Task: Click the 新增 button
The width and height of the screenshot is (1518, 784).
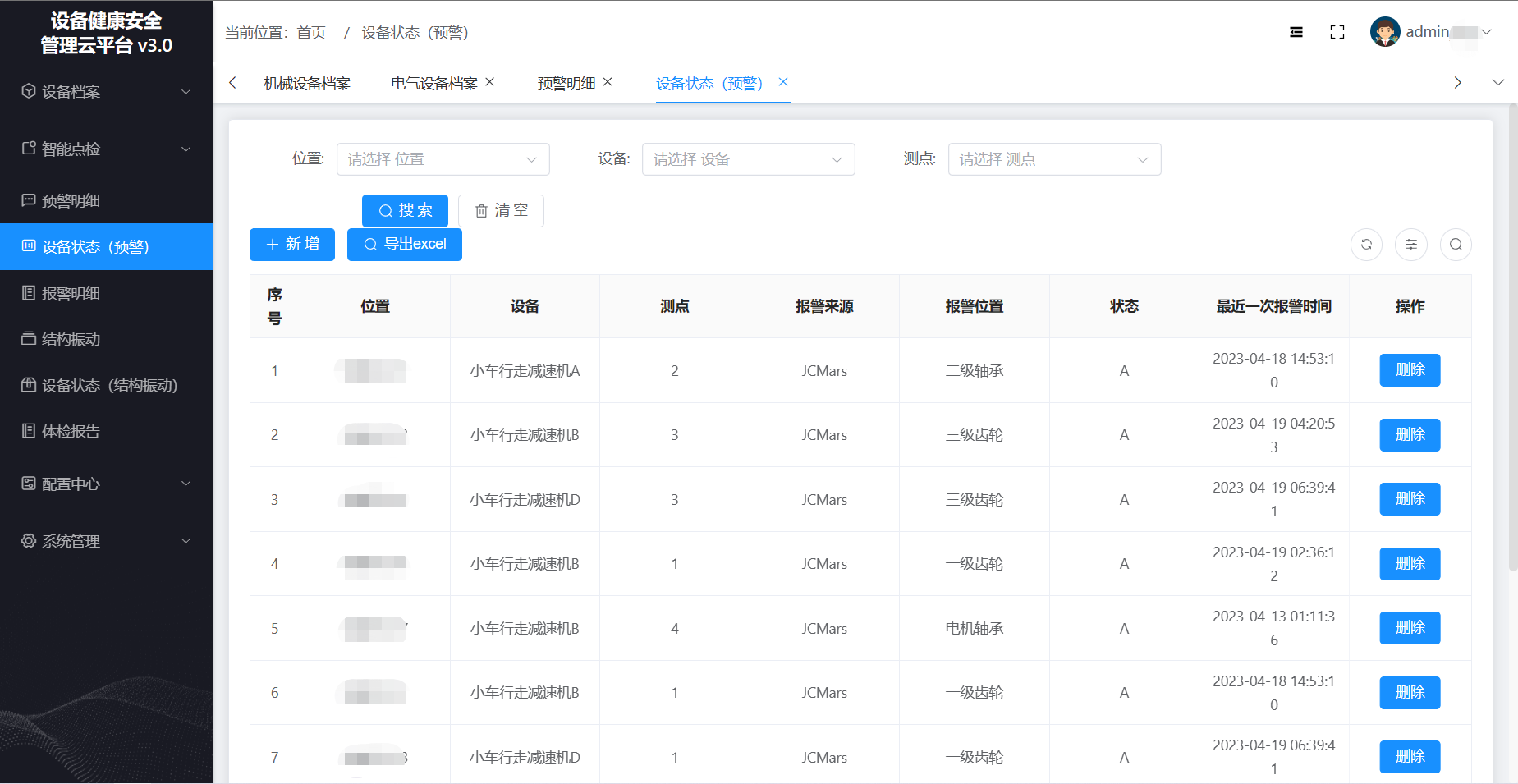Action: [291, 245]
